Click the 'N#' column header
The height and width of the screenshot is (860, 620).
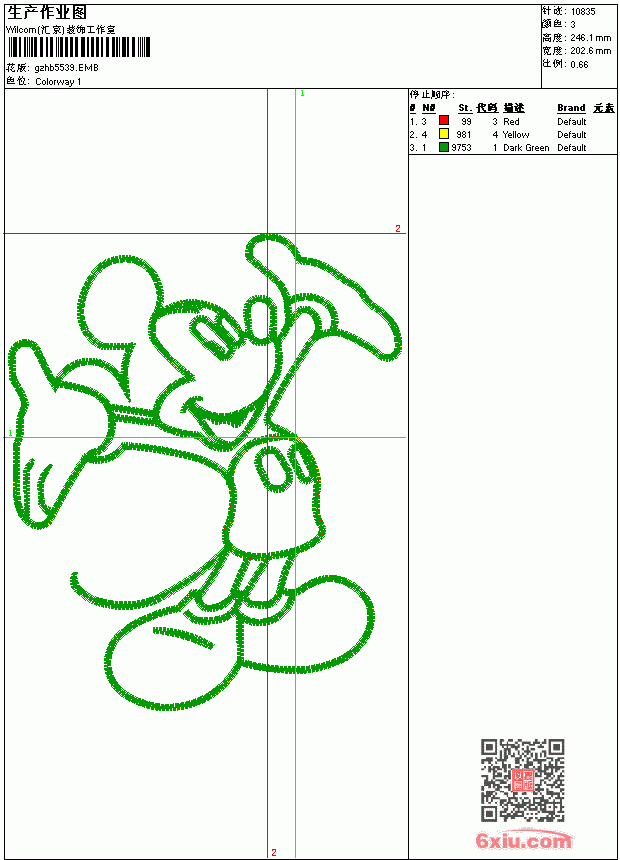click(x=429, y=108)
